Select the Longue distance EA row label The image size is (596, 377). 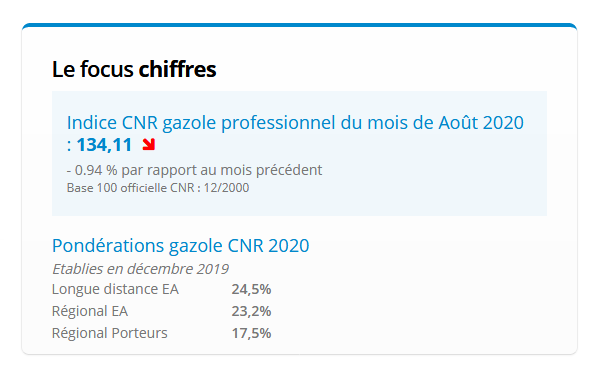click(115, 289)
